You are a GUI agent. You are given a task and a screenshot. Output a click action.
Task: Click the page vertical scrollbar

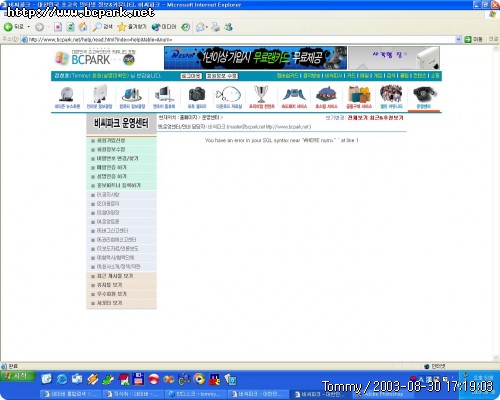pos(496,203)
